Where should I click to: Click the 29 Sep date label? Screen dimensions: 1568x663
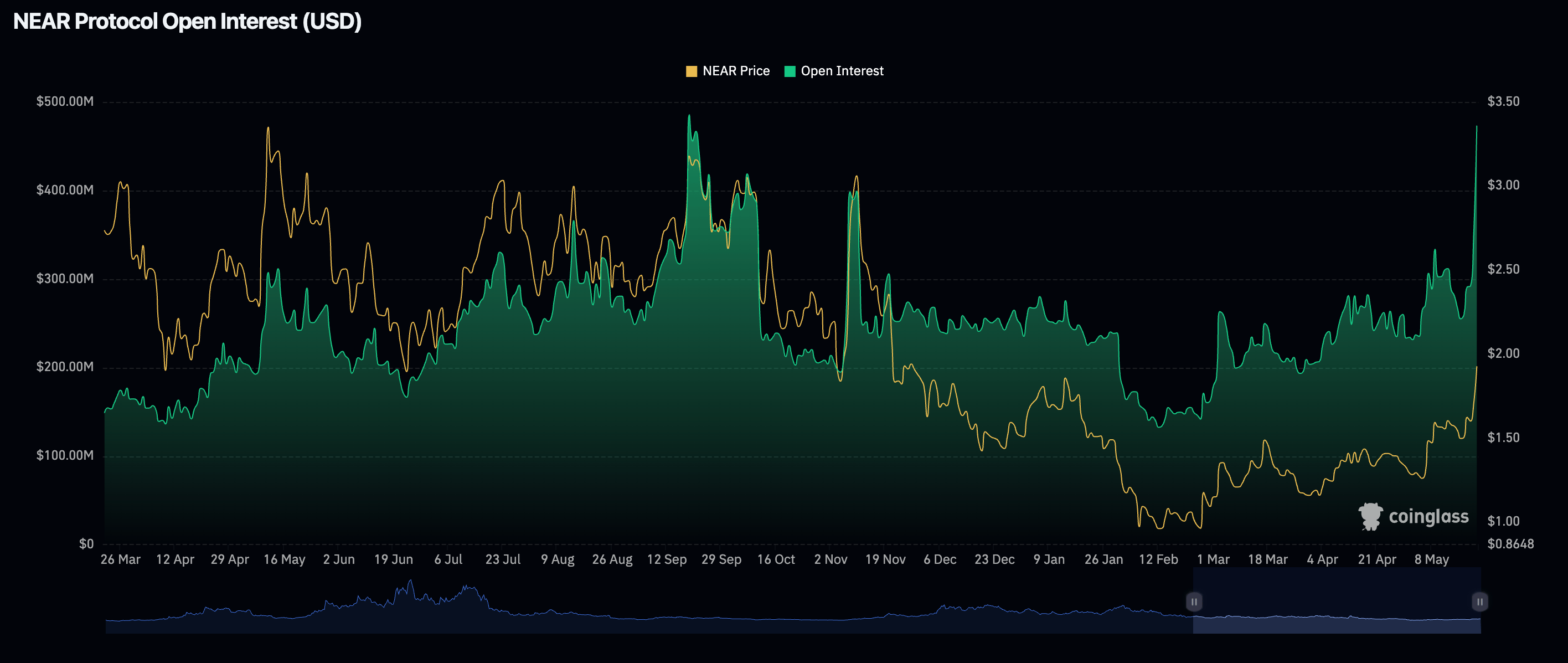pos(721,559)
